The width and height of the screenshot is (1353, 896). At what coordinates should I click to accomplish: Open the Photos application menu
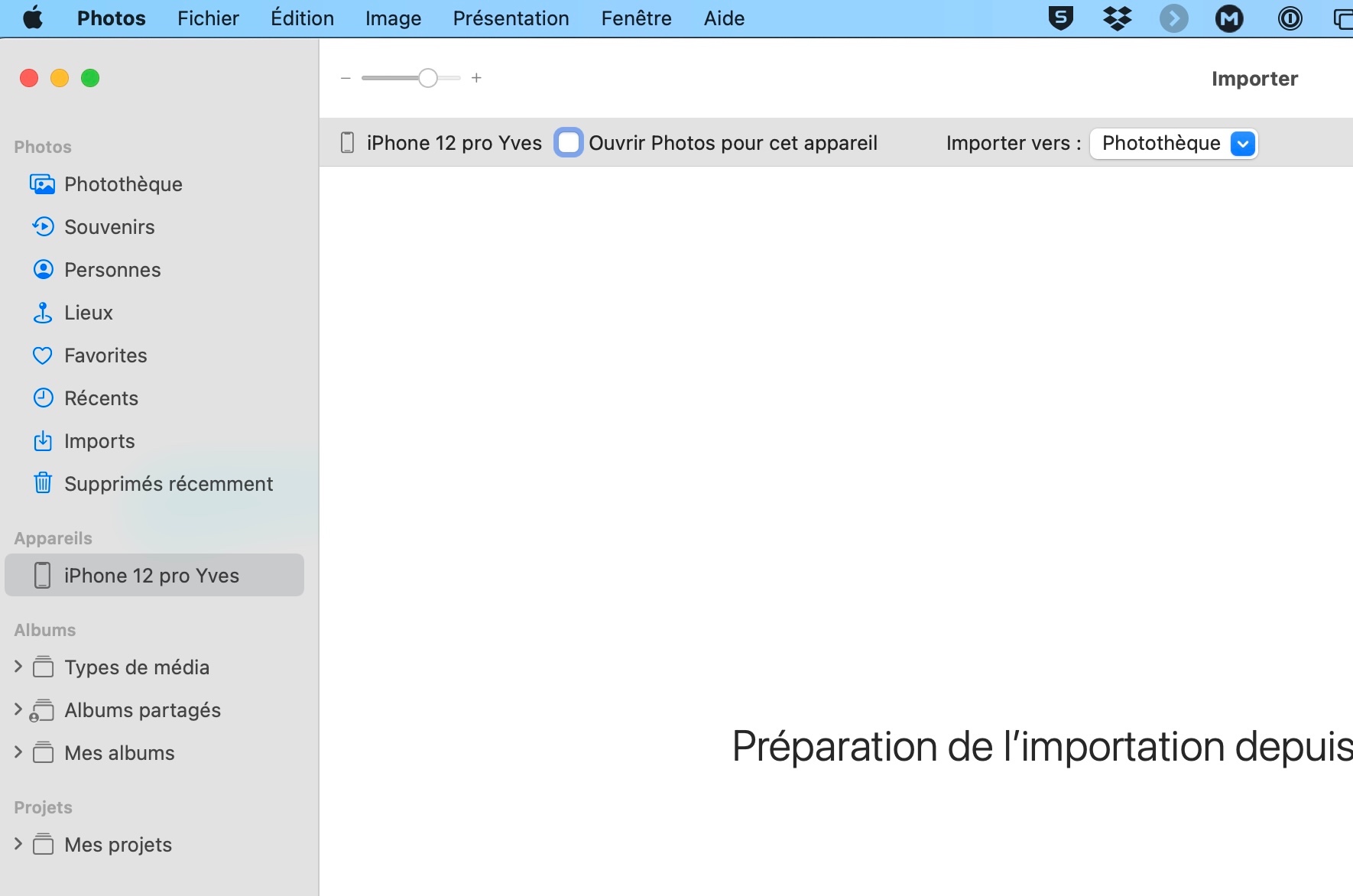pyautogui.click(x=112, y=18)
